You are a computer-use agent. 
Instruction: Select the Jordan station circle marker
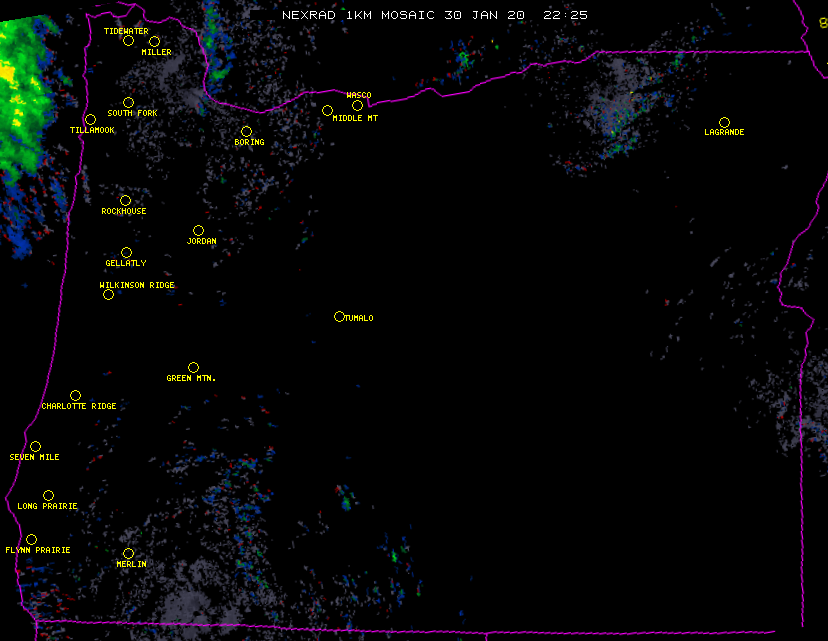[x=198, y=230]
